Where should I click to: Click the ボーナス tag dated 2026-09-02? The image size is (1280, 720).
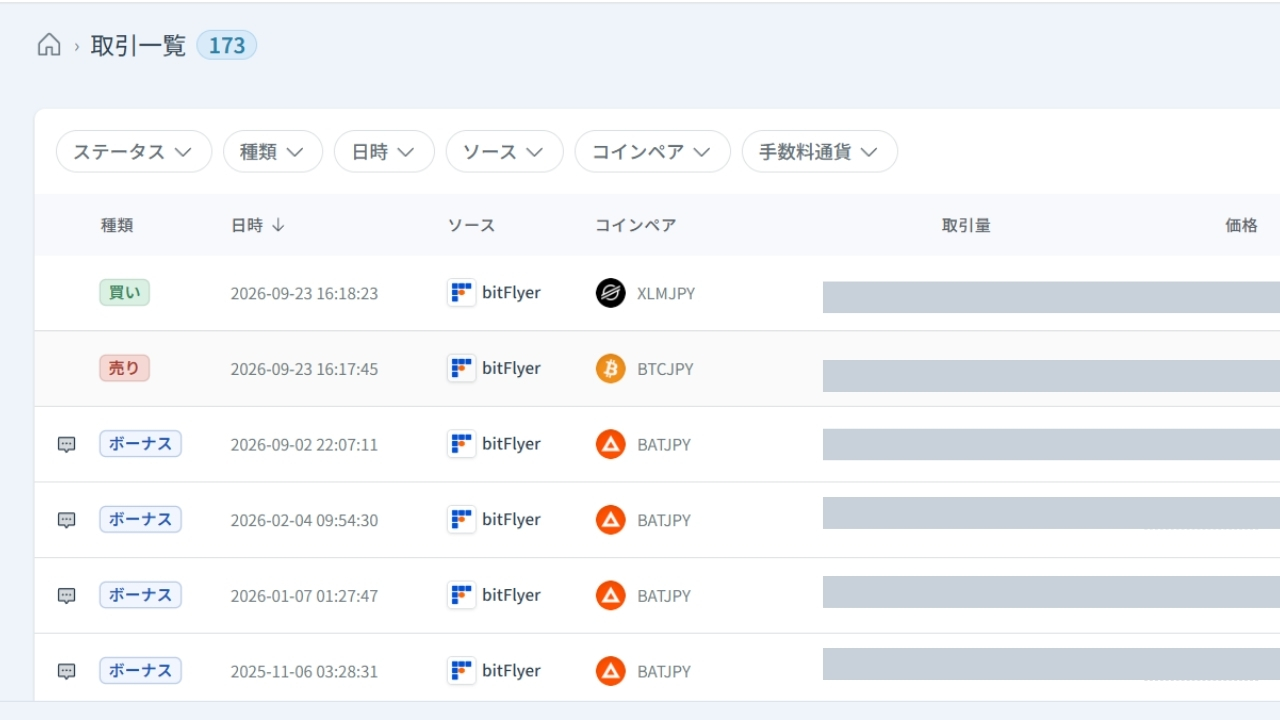pos(140,444)
